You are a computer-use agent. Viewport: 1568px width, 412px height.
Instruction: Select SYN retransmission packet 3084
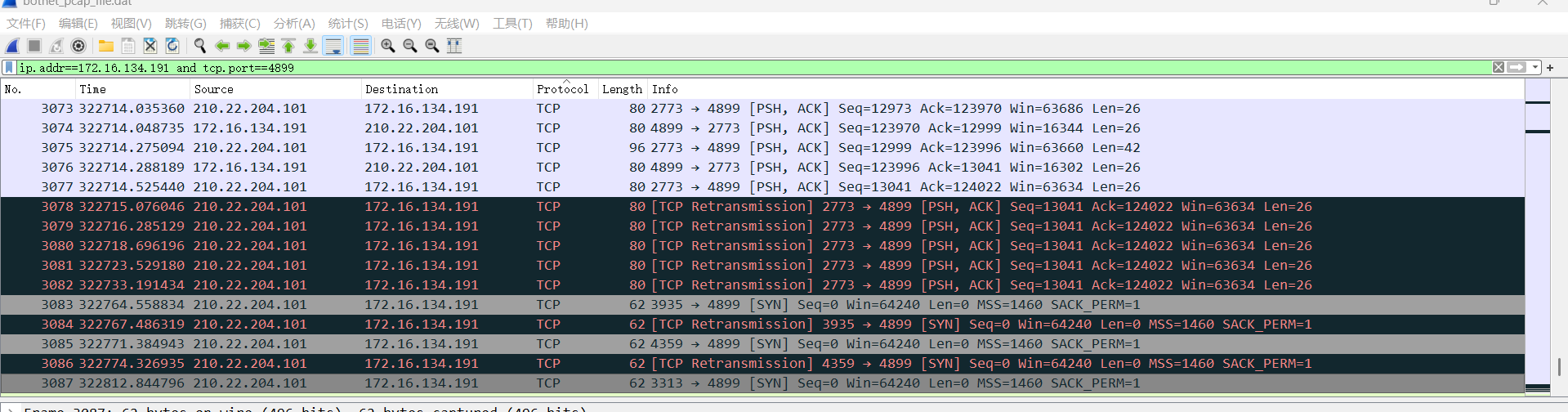[762, 325]
